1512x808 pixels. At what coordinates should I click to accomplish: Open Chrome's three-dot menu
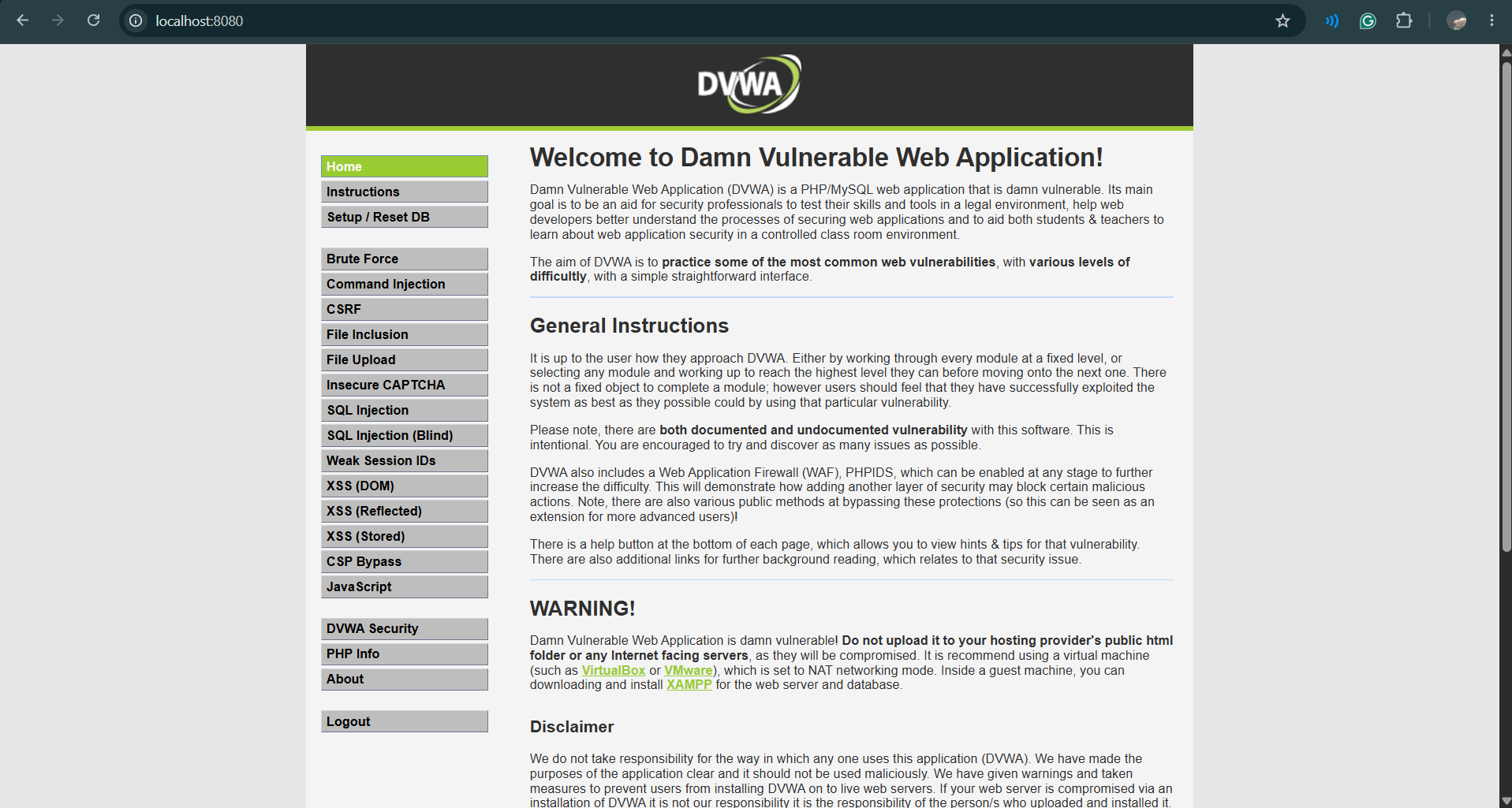click(1491, 20)
